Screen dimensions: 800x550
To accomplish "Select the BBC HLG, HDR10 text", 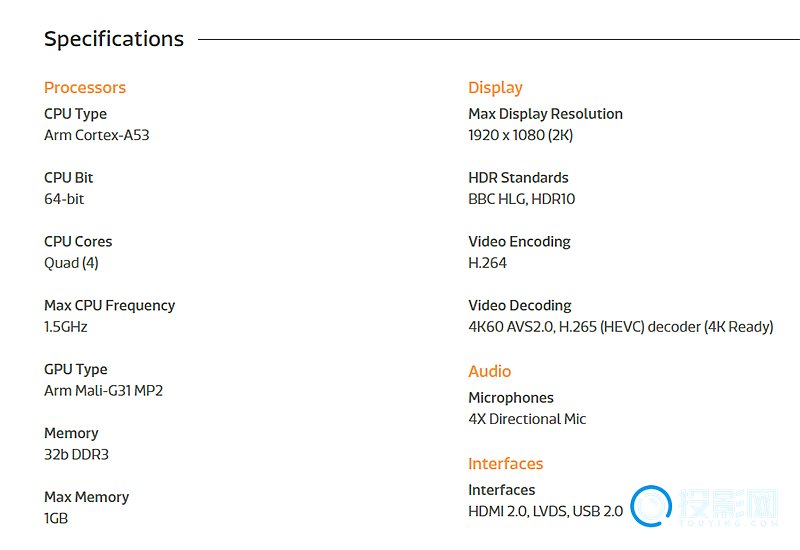I will point(521,199).
